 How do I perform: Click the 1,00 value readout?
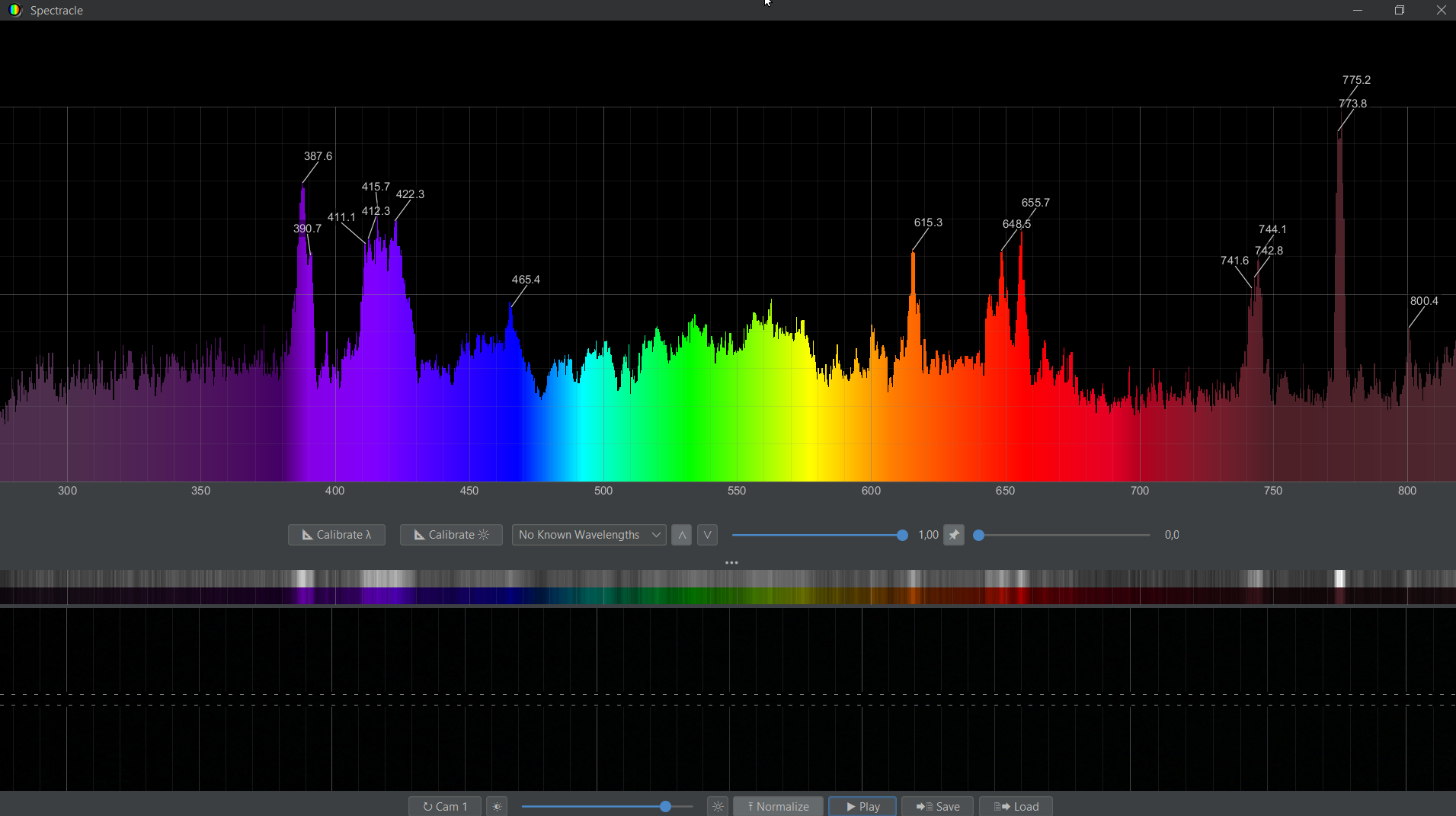pyautogui.click(x=928, y=535)
